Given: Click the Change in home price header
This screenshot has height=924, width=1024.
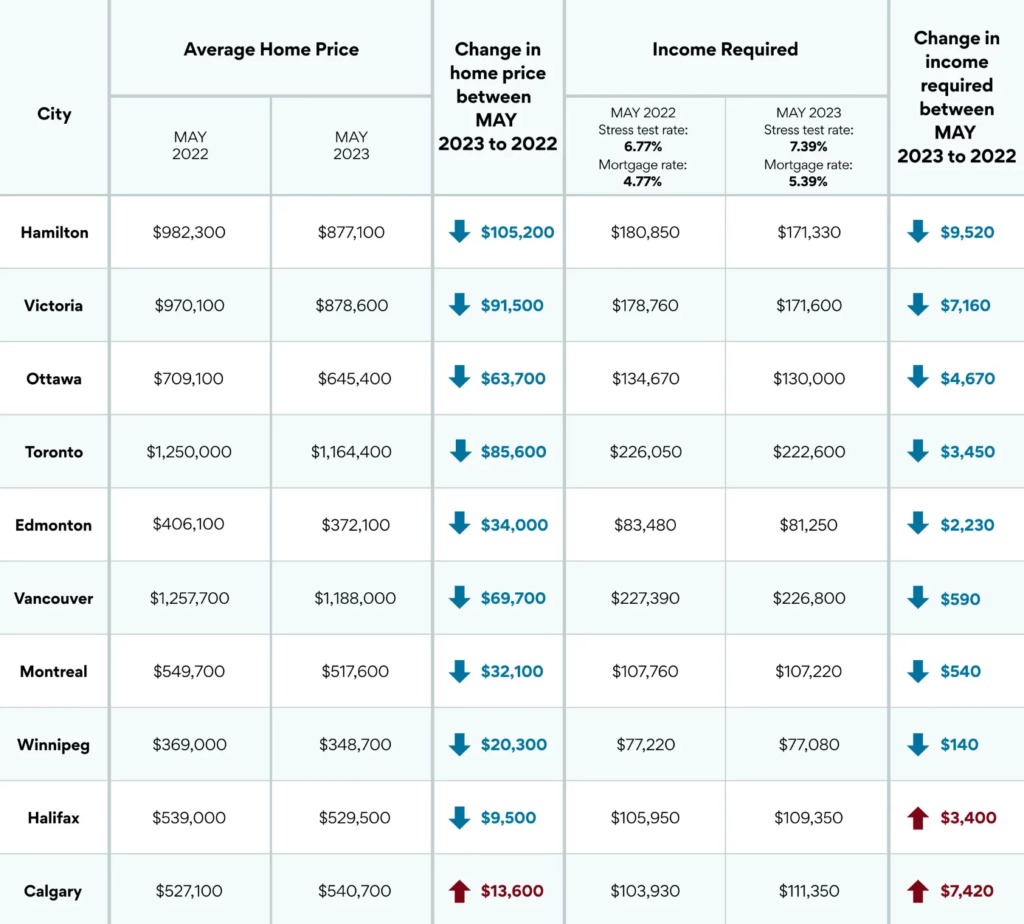Looking at the screenshot, I should click(497, 97).
